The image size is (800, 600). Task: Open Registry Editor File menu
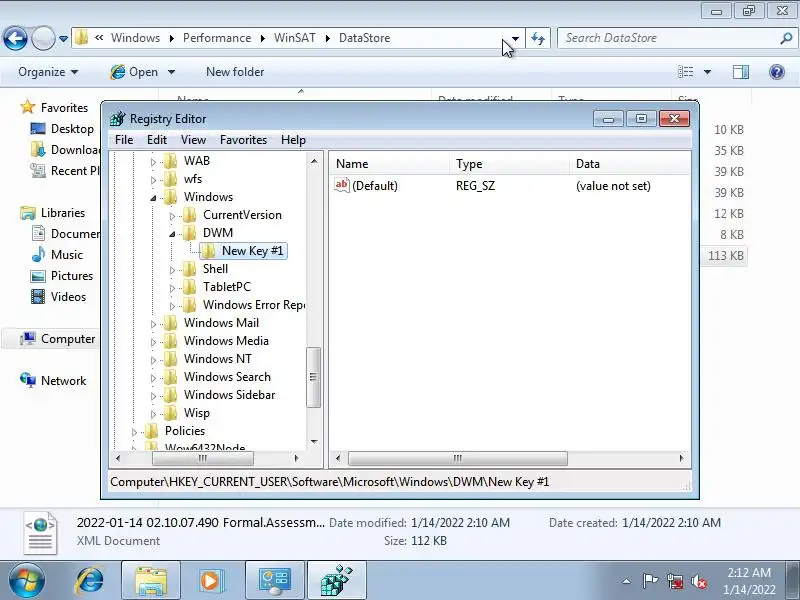point(124,140)
